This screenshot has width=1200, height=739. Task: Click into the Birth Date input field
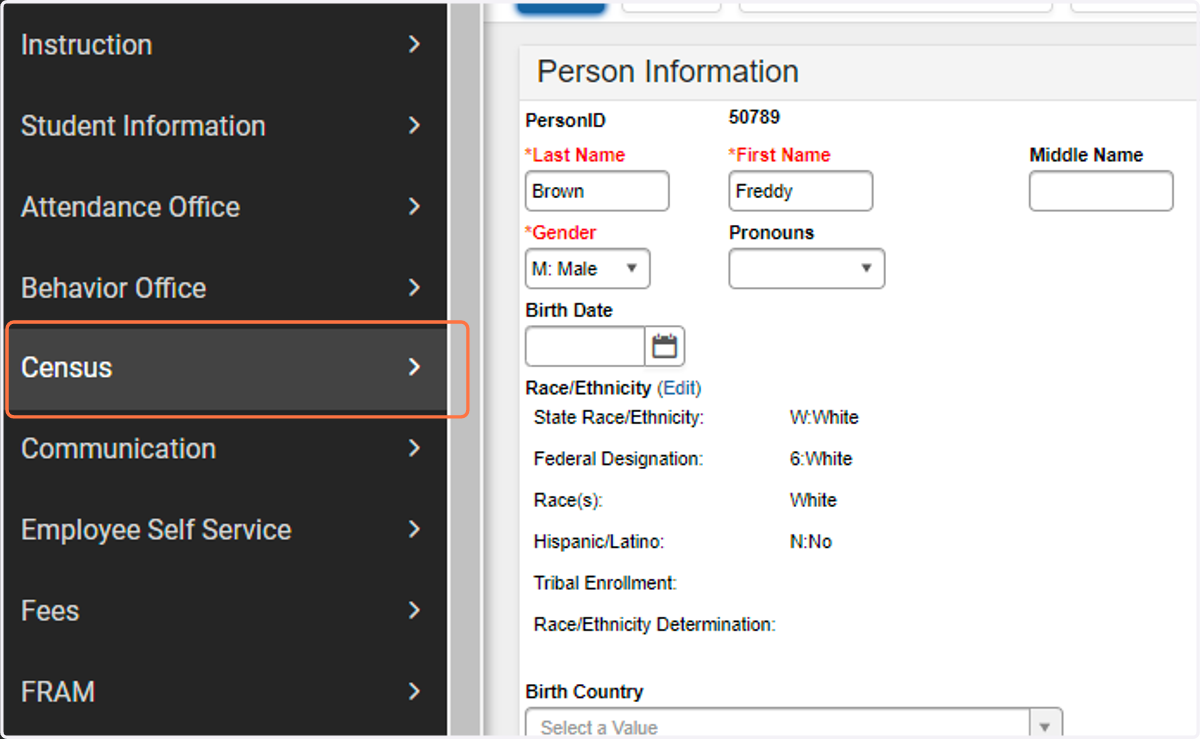pyautogui.click(x=585, y=347)
